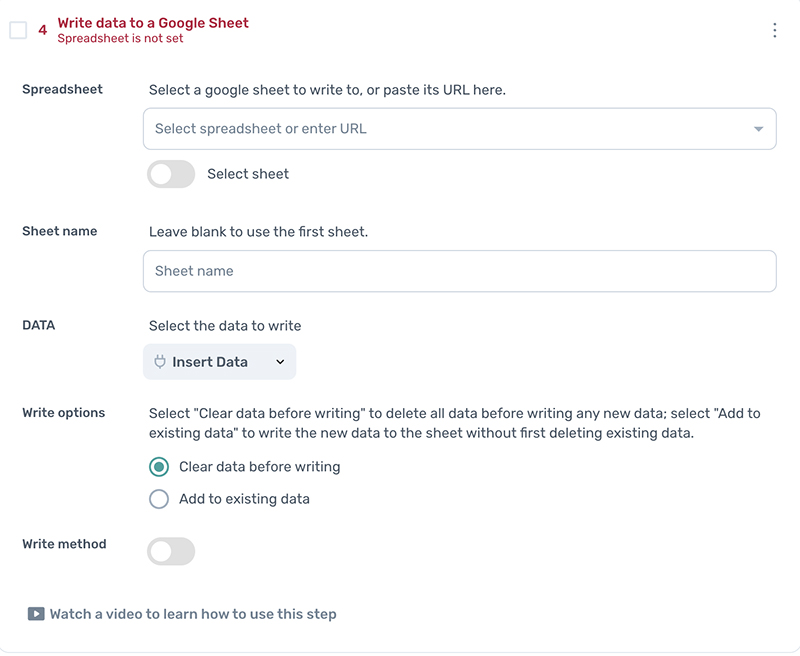Turn on the "Write method" toggle
800x656 pixels.
click(171, 551)
